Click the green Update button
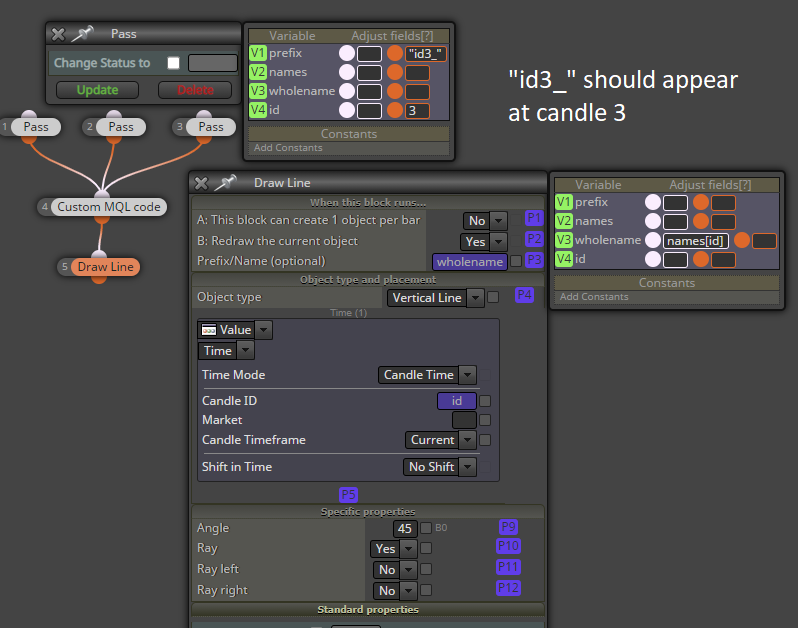The width and height of the screenshot is (798, 628). click(x=97, y=90)
